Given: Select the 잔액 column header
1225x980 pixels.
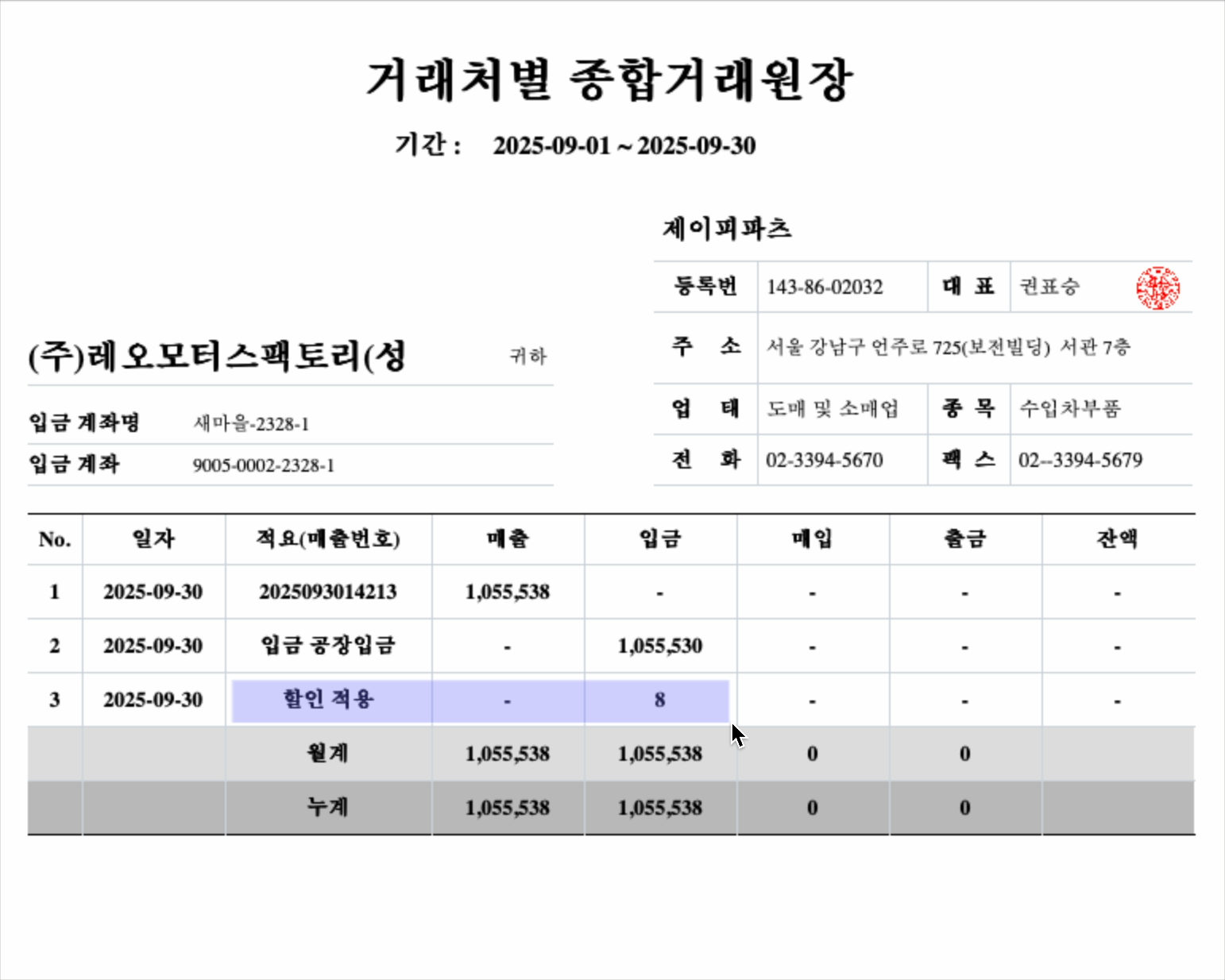Looking at the screenshot, I should coord(1117,539).
